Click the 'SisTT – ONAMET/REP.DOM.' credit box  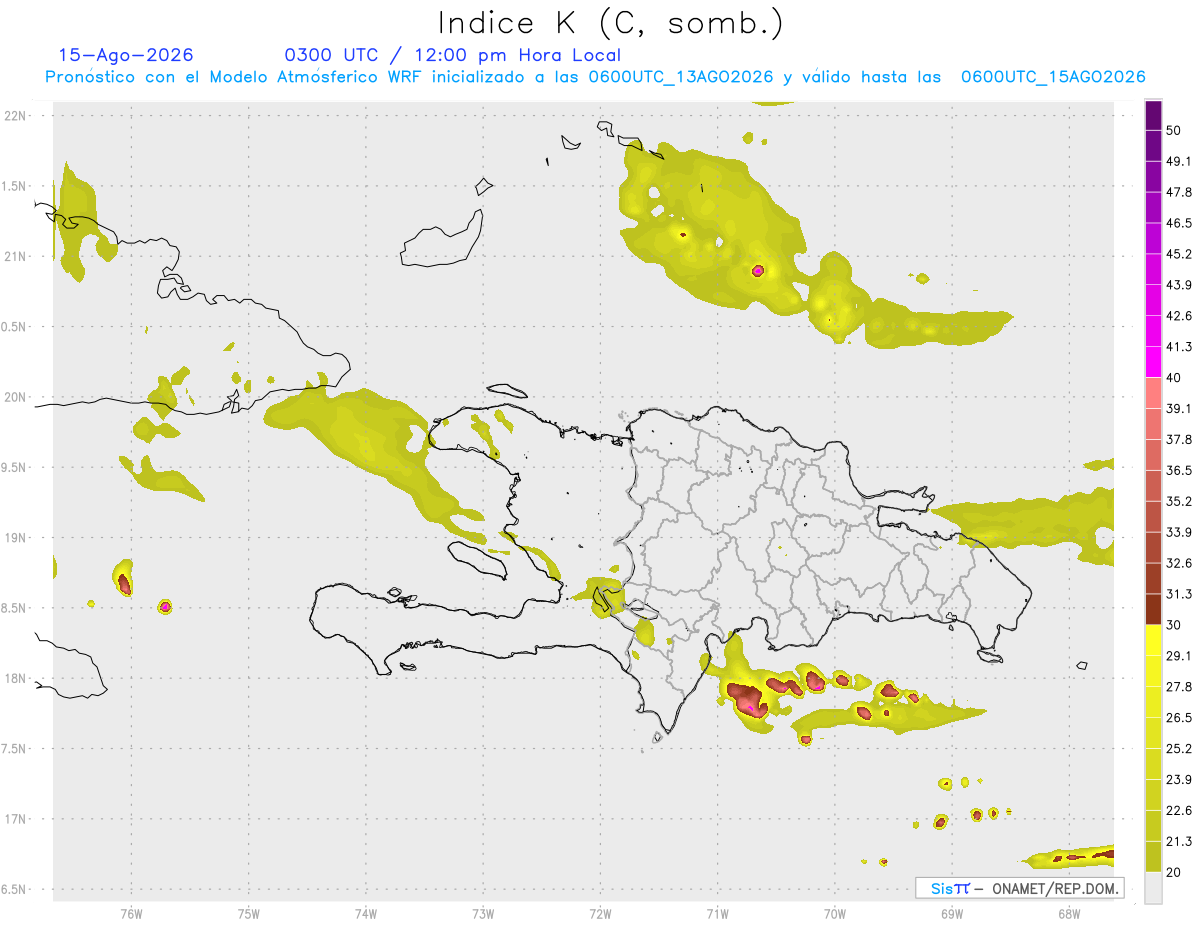1019,888
